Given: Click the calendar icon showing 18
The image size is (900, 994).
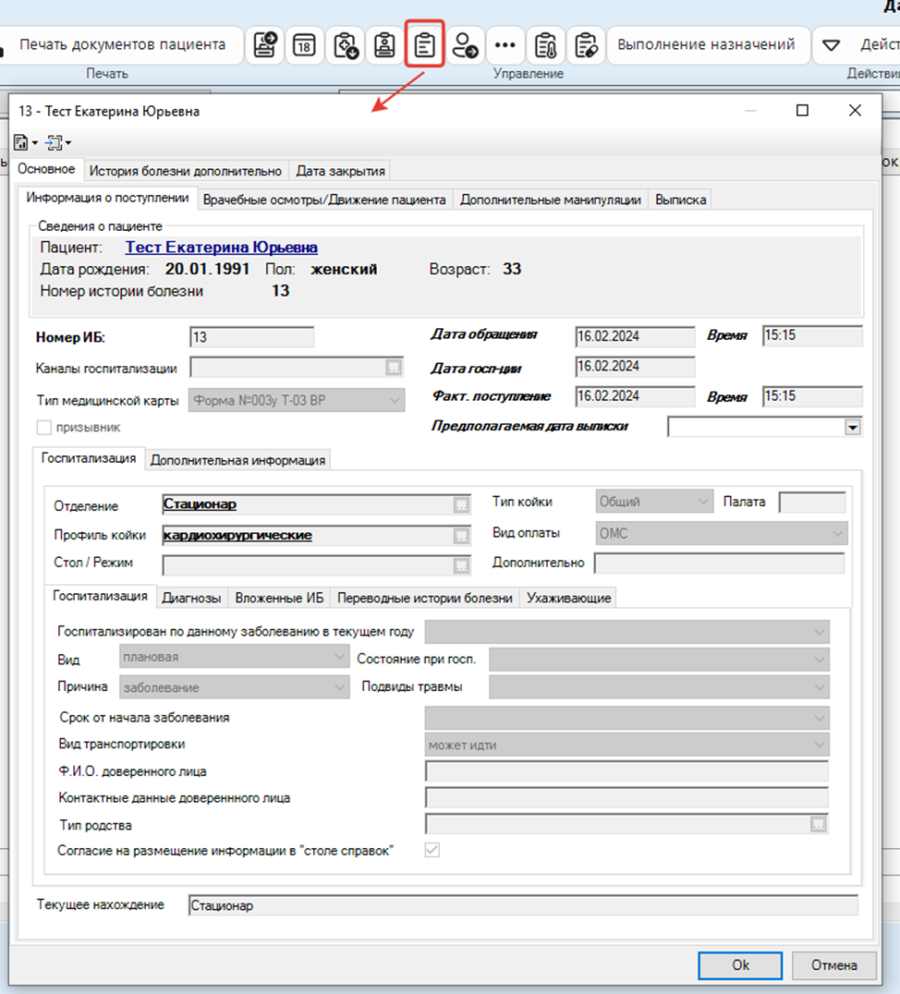Looking at the screenshot, I should click(x=304, y=45).
